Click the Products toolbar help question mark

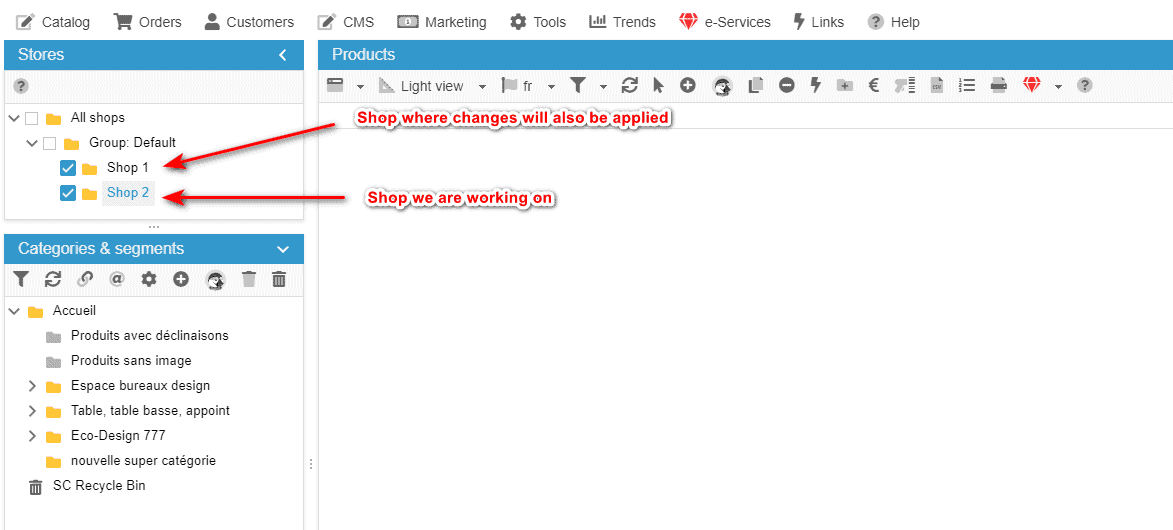pyautogui.click(x=1084, y=85)
